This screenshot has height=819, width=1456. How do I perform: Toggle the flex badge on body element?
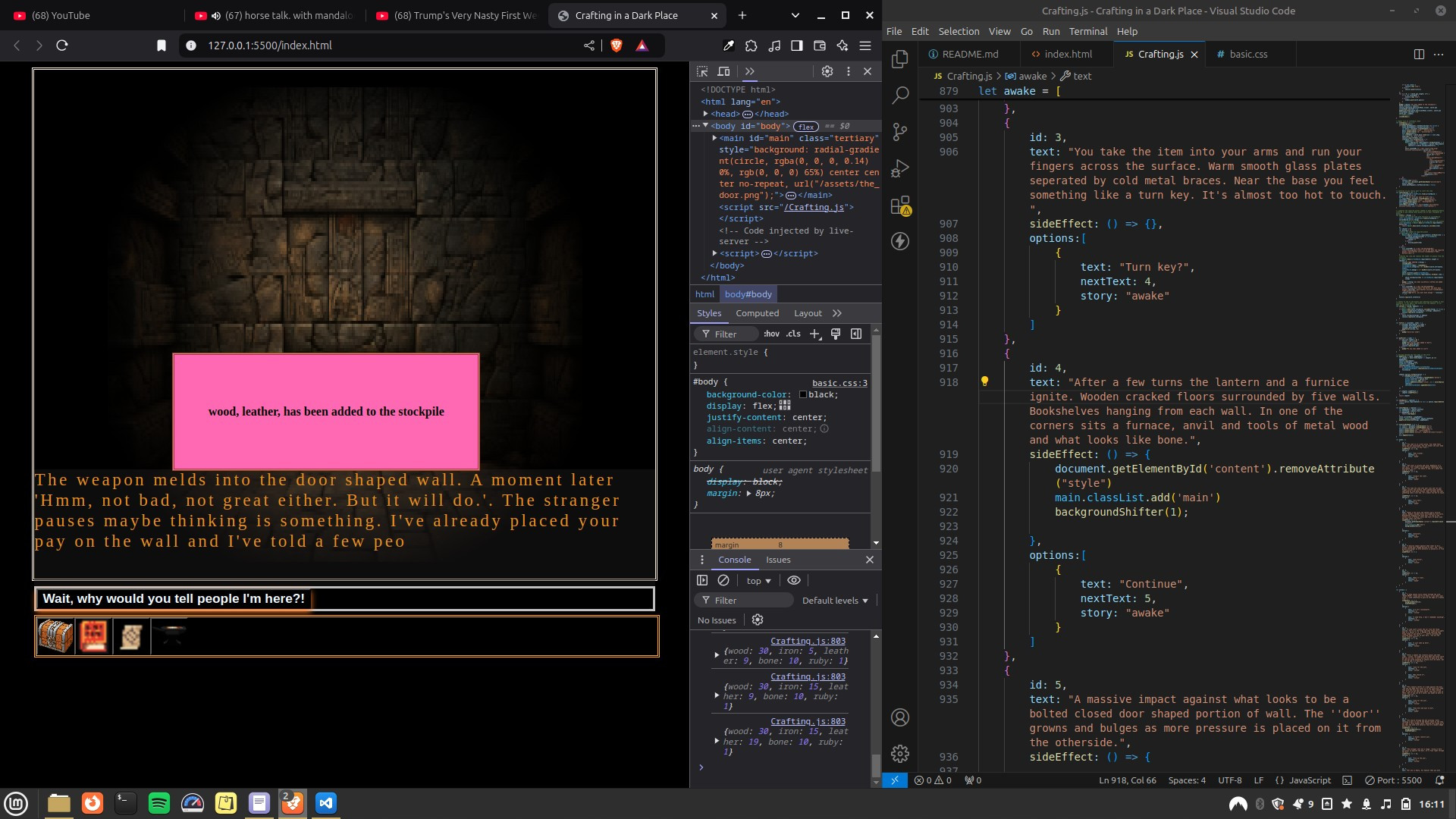(807, 127)
